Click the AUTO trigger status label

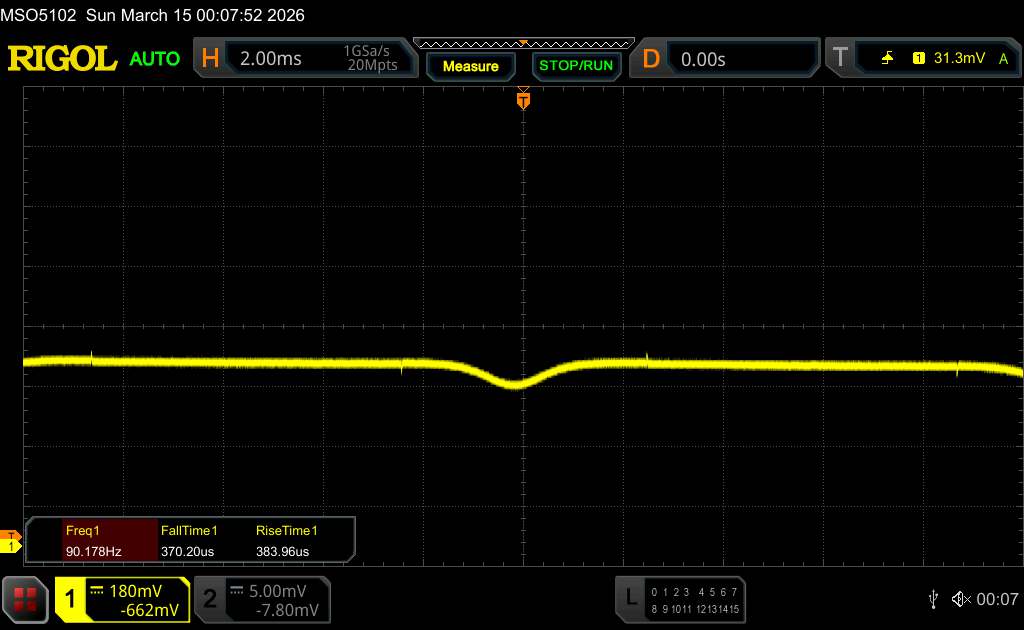tap(155, 59)
